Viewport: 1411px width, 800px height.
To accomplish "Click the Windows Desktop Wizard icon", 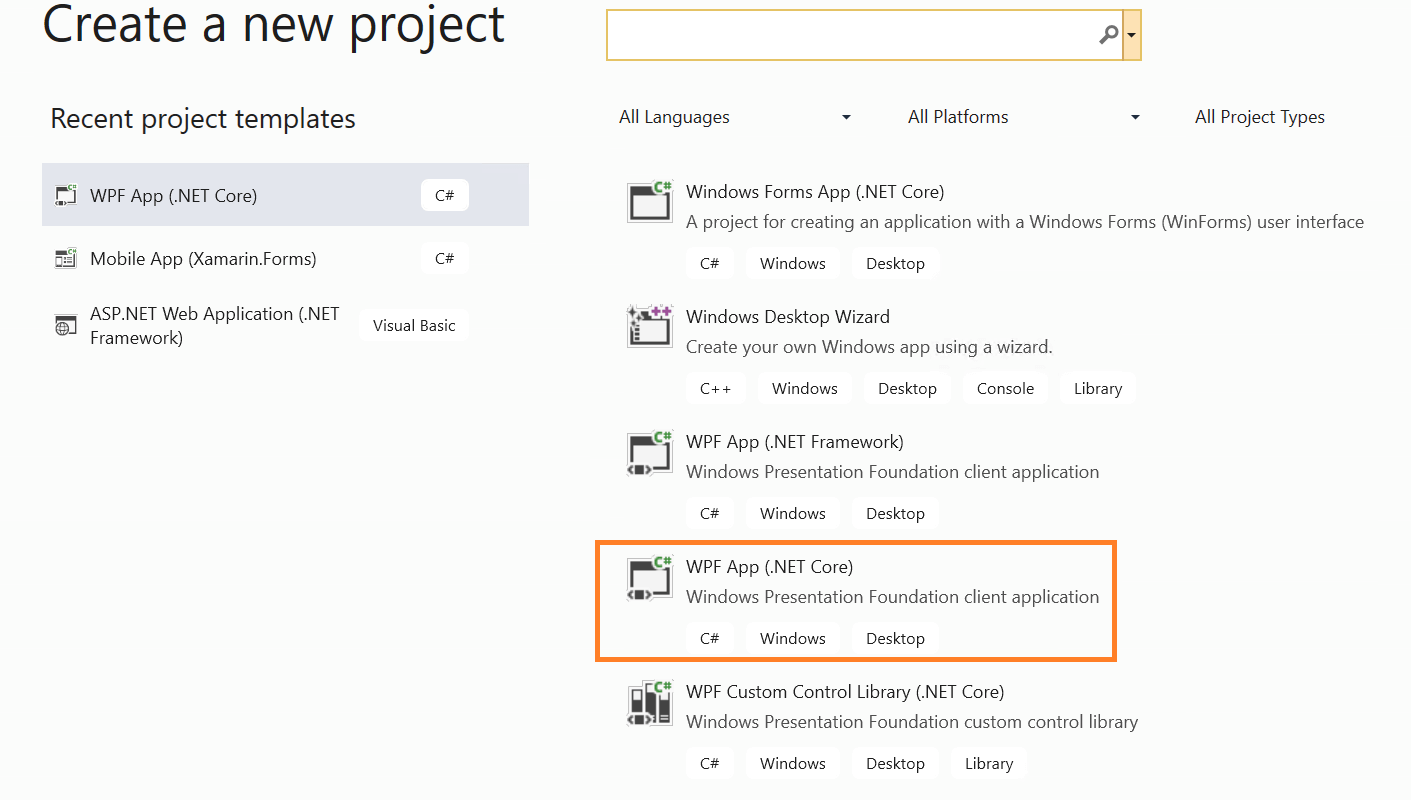I will (650, 326).
